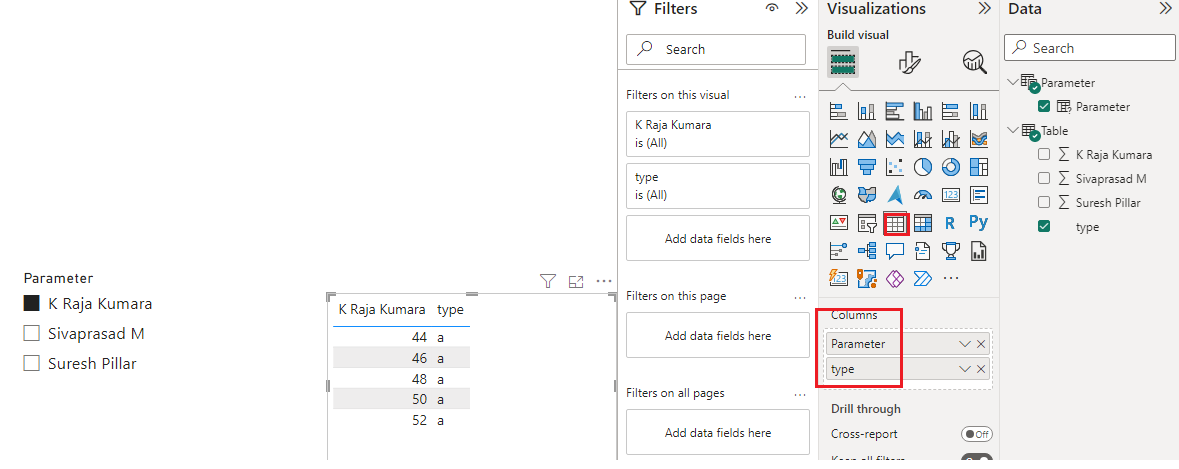This screenshot has width=1179, height=469.
Task: Check the Sivaprasad M field in Data pane
Action: pyautogui.click(x=1044, y=178)
